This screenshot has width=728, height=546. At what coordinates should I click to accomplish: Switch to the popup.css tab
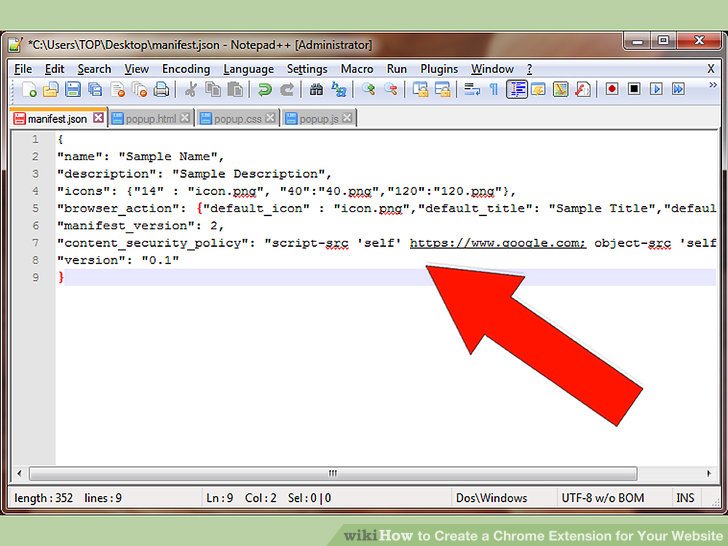pyautogui.click(x=237, y=119)
